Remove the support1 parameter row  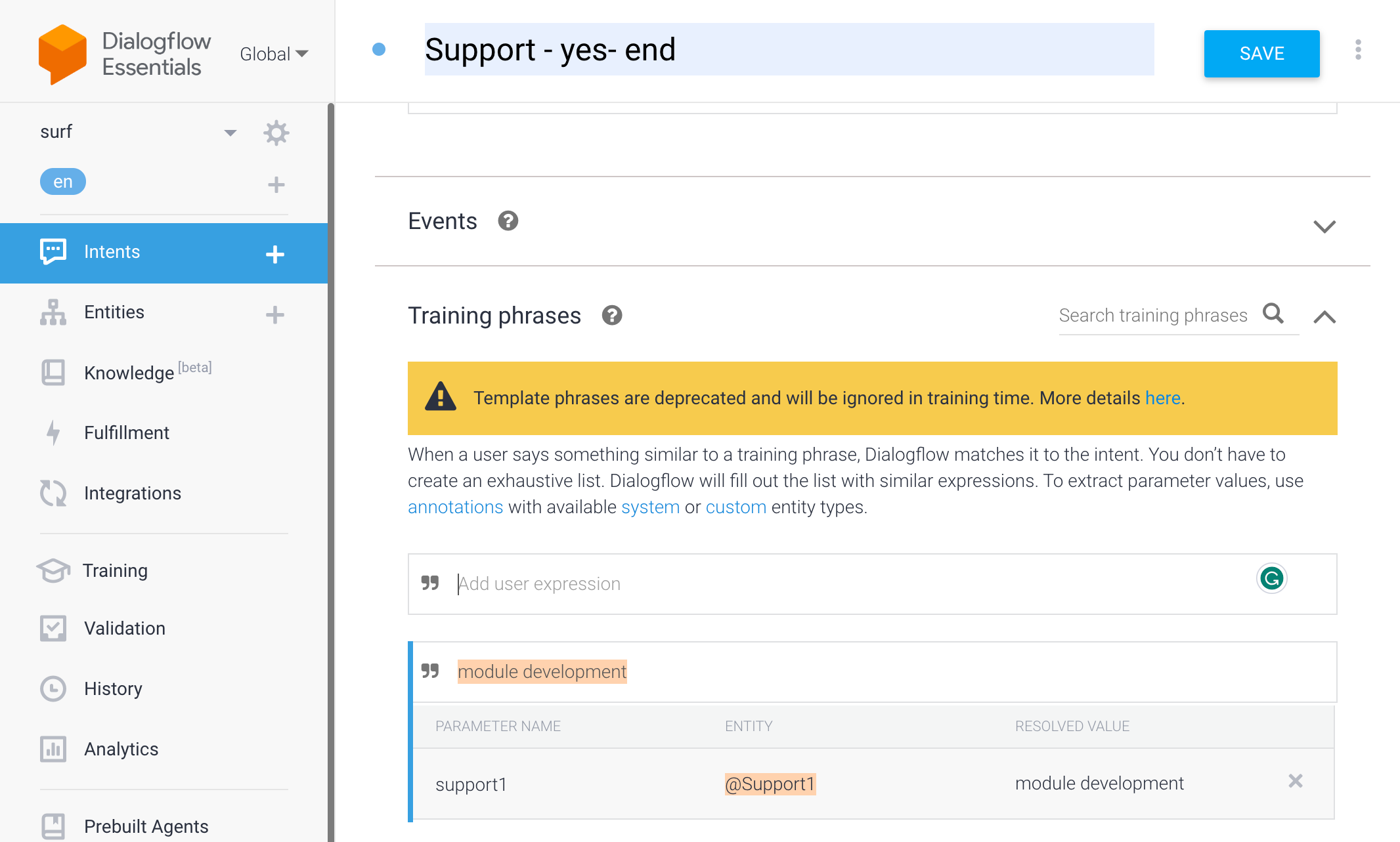(1295, 781)
